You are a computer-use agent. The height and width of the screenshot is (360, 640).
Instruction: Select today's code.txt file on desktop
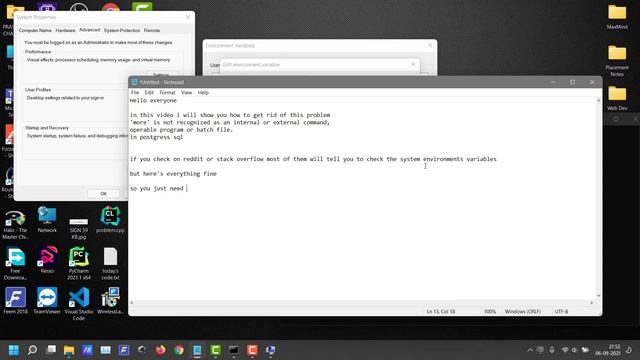[x=110, y=264]
